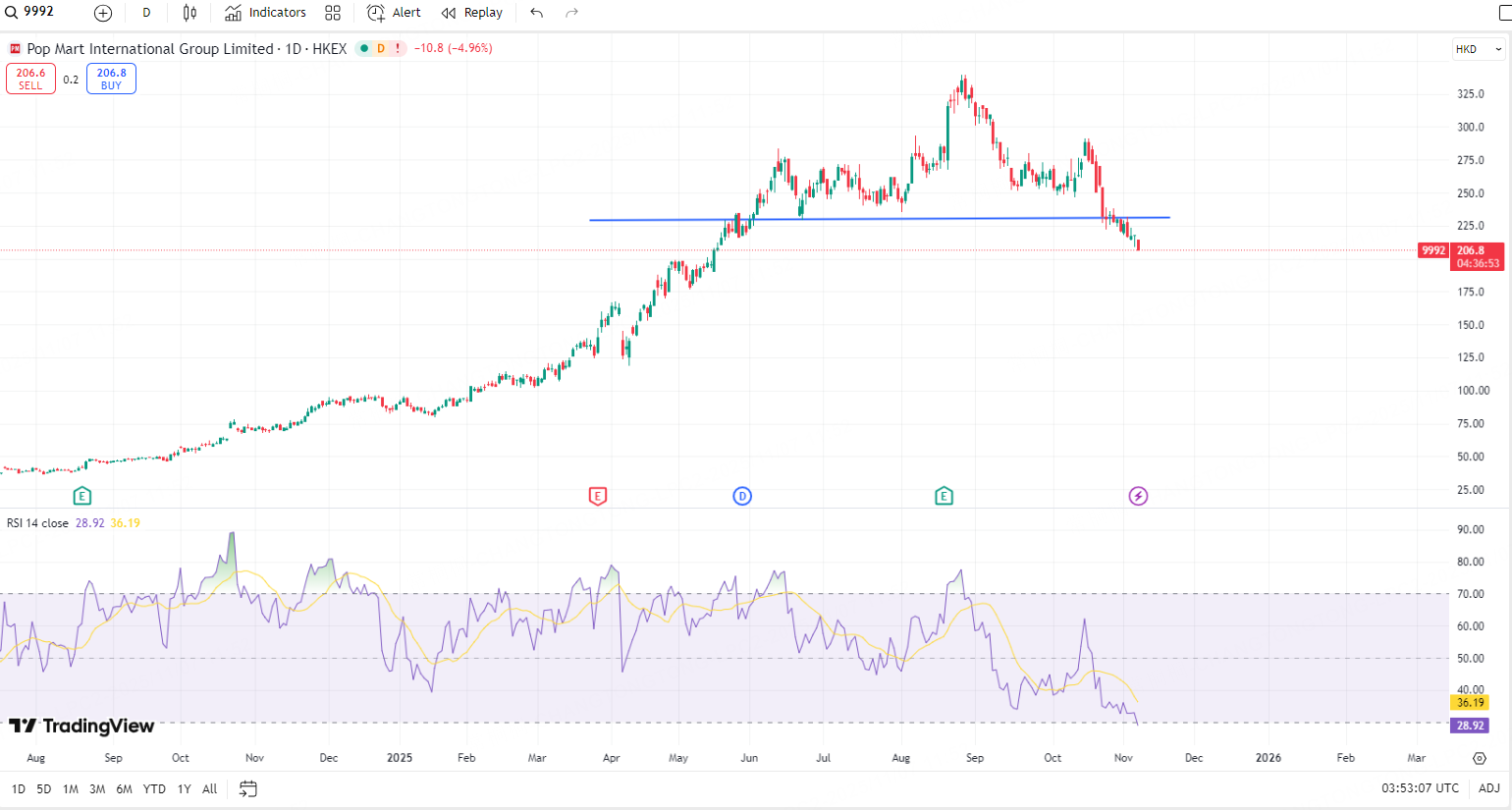Undo last chart action
The height and width of the screenshot is (810, 1512).
point(536,13)
